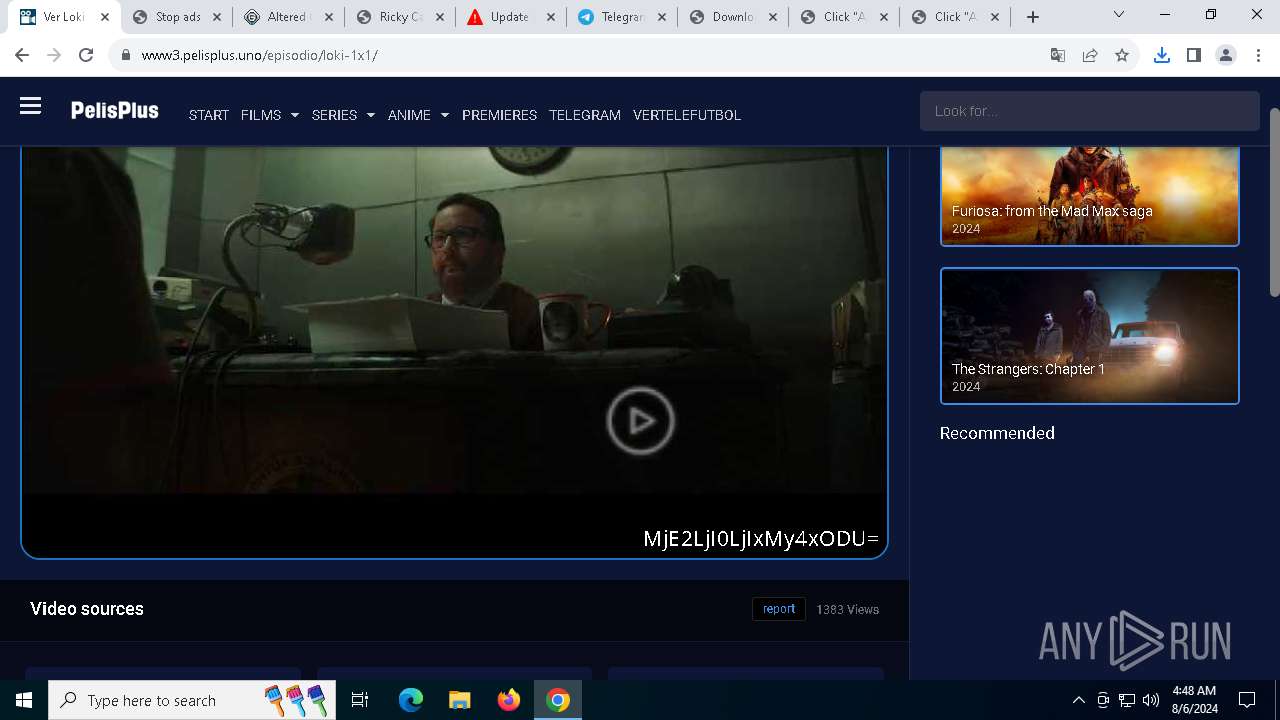The height and width of the screenshot is (720, 1280).
Task: Open the translate page icon
Action: 1058,56
